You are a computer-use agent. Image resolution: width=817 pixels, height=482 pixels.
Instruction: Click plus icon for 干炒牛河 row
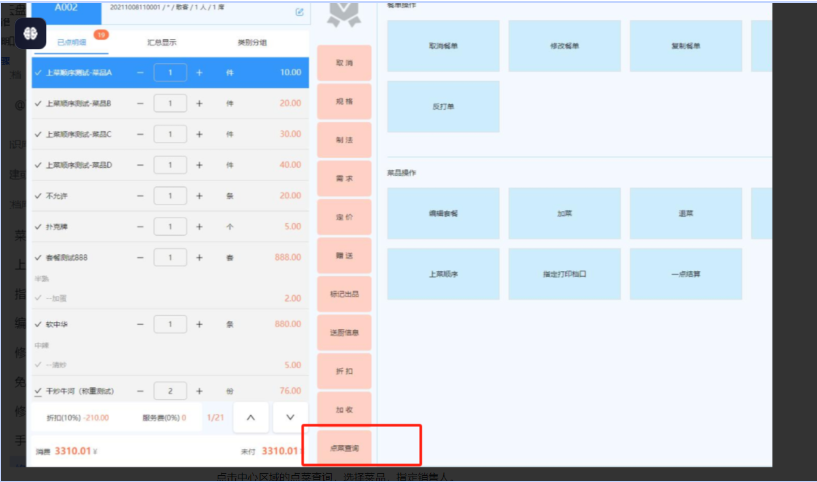click(x=199, y=391)
